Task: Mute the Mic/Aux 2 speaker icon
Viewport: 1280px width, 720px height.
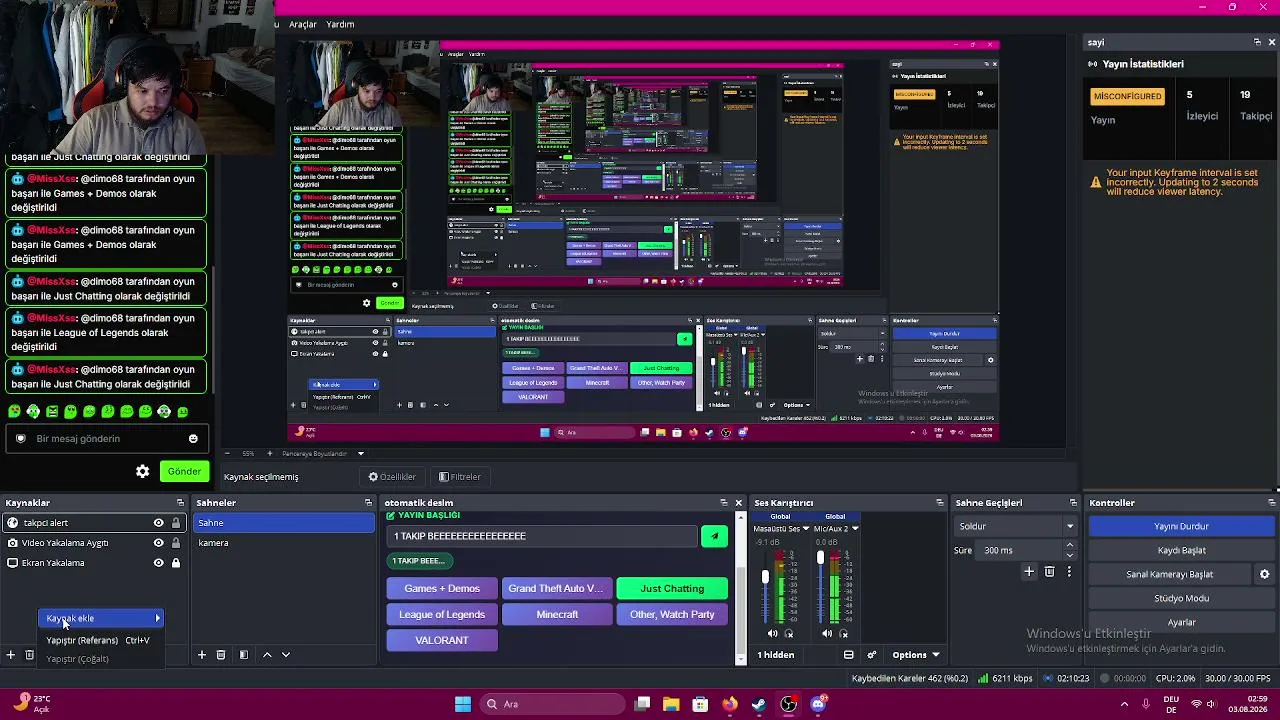Action: (x=827, y=633)
